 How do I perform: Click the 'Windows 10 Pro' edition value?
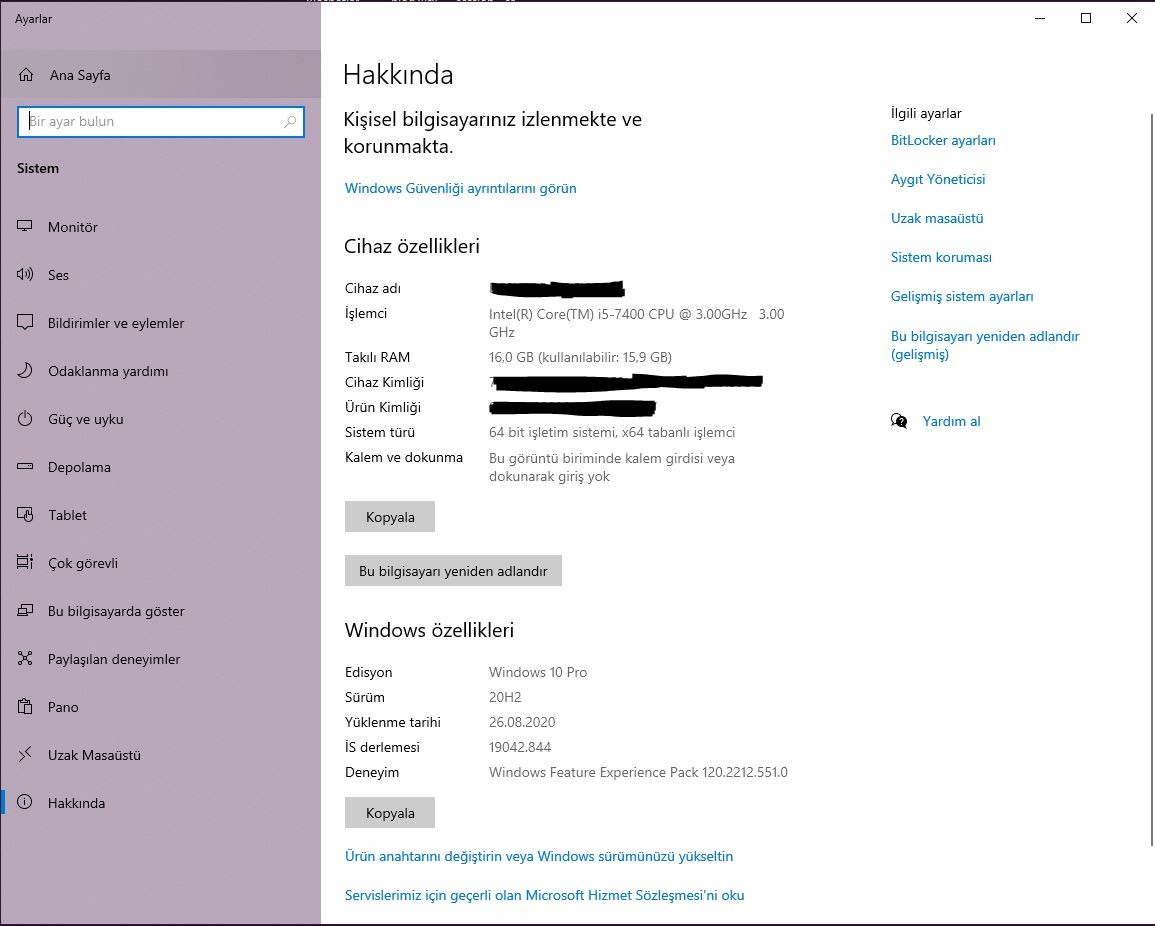point(538,672)
